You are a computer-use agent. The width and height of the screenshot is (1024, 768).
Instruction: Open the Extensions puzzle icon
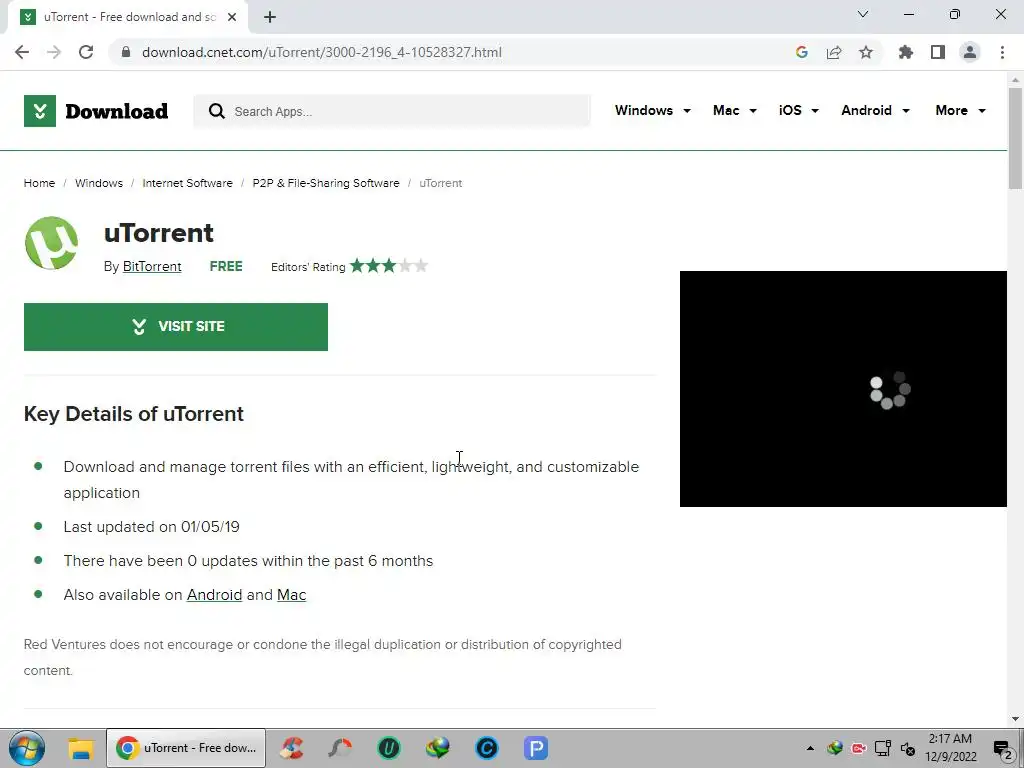(906, 52)
